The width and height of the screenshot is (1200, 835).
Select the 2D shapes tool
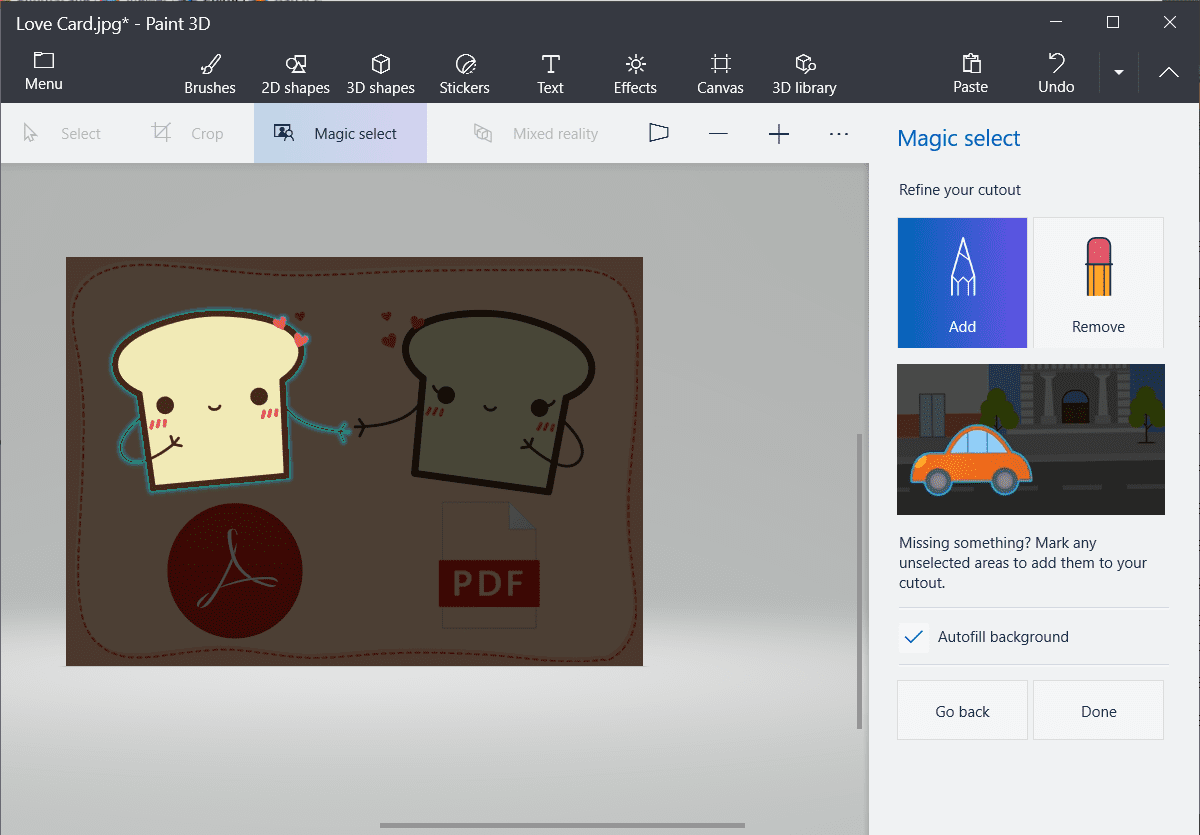(x=295, y=74)
